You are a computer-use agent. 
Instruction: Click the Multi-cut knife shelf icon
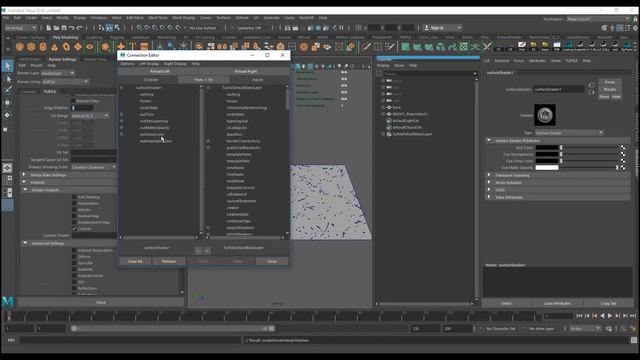(x=366, y=47)
